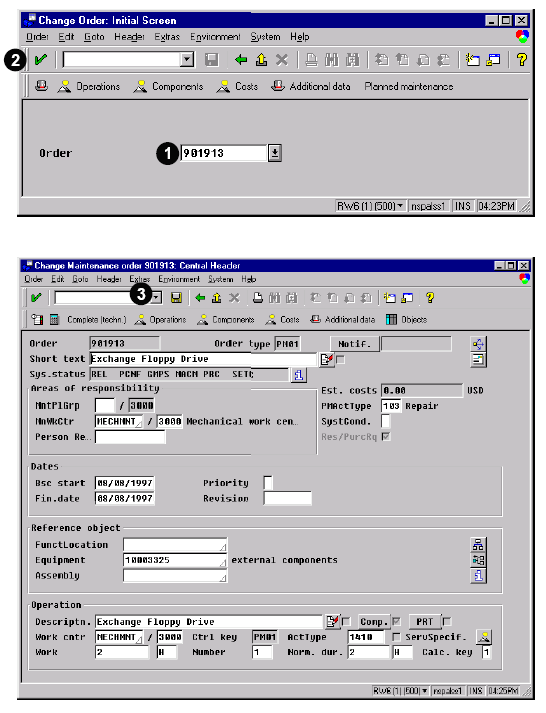This screenshot has height=713, width=546.
Task: Open RW6 system dropdown in Initial Screen status bar
Action: coord(400,206)
